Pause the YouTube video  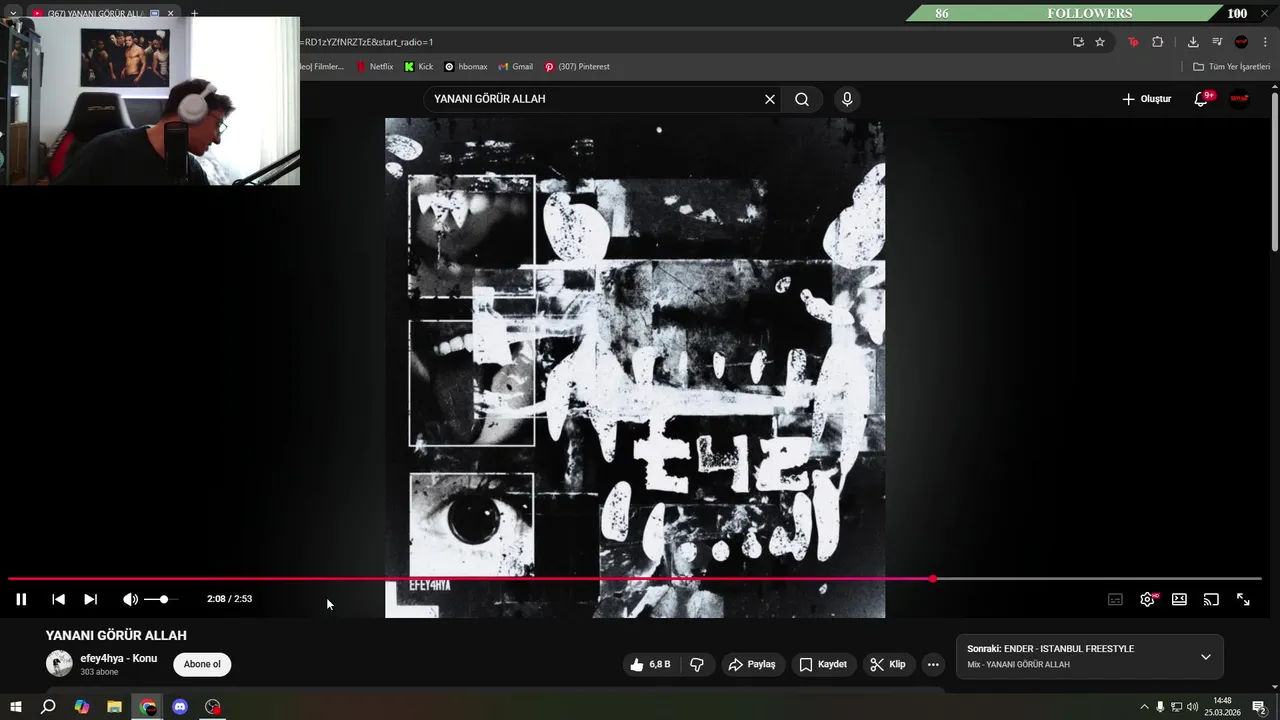coord(21,599)
